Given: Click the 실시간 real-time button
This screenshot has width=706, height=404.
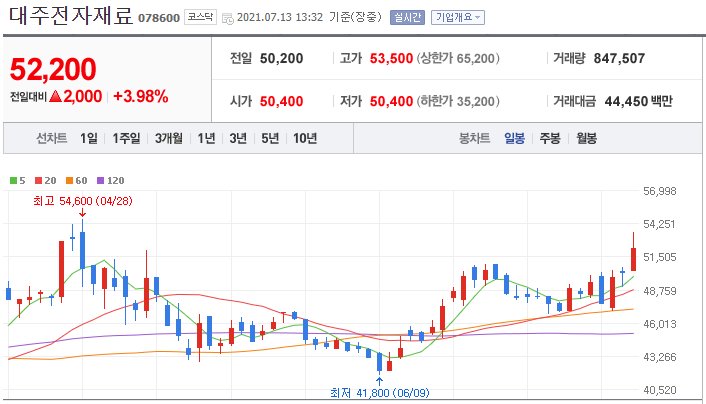Looking at the screenshot, I should [x=407, y=18].
